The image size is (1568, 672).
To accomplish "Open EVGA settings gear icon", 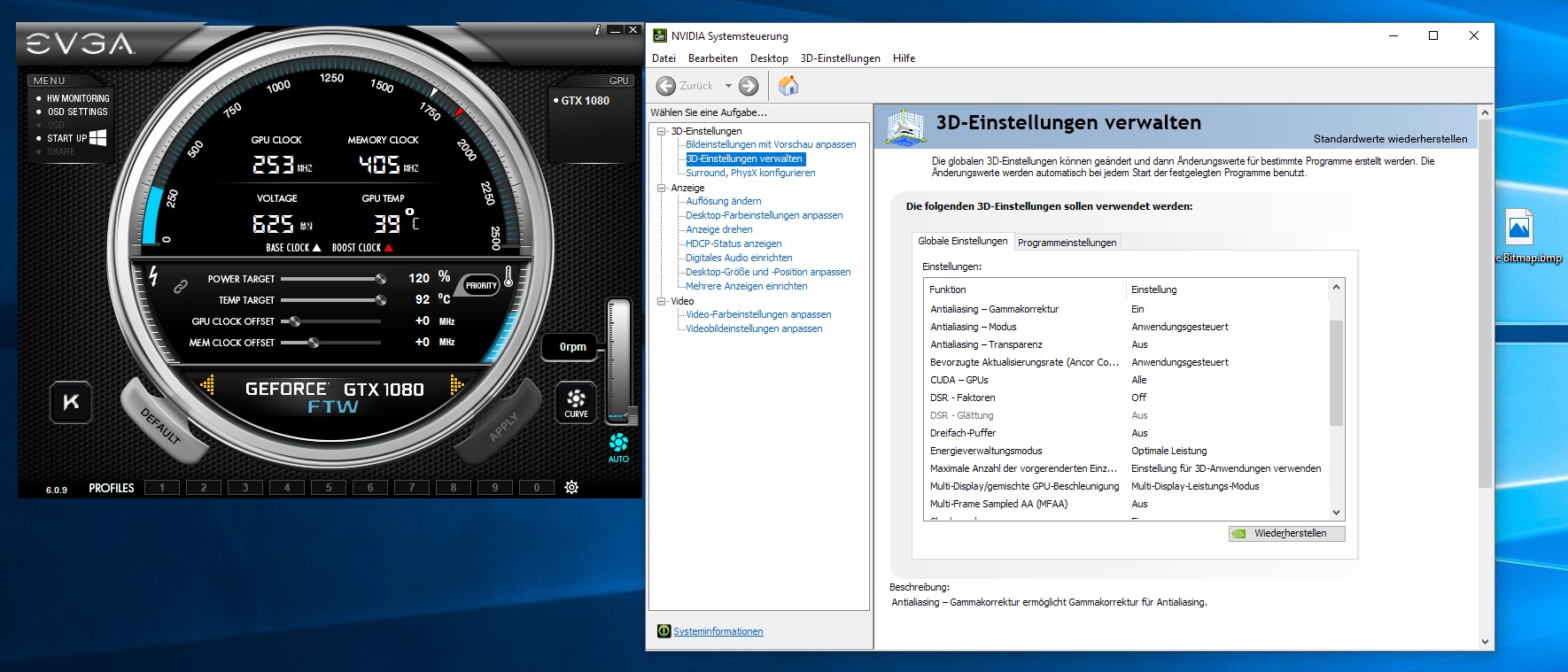I will click(x=571, y=487).
